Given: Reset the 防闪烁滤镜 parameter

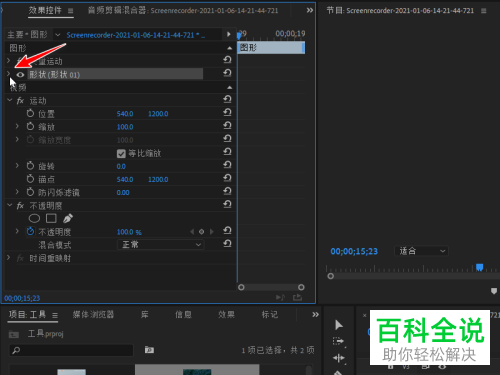Looking at the screenshot, I should (227, 191).
